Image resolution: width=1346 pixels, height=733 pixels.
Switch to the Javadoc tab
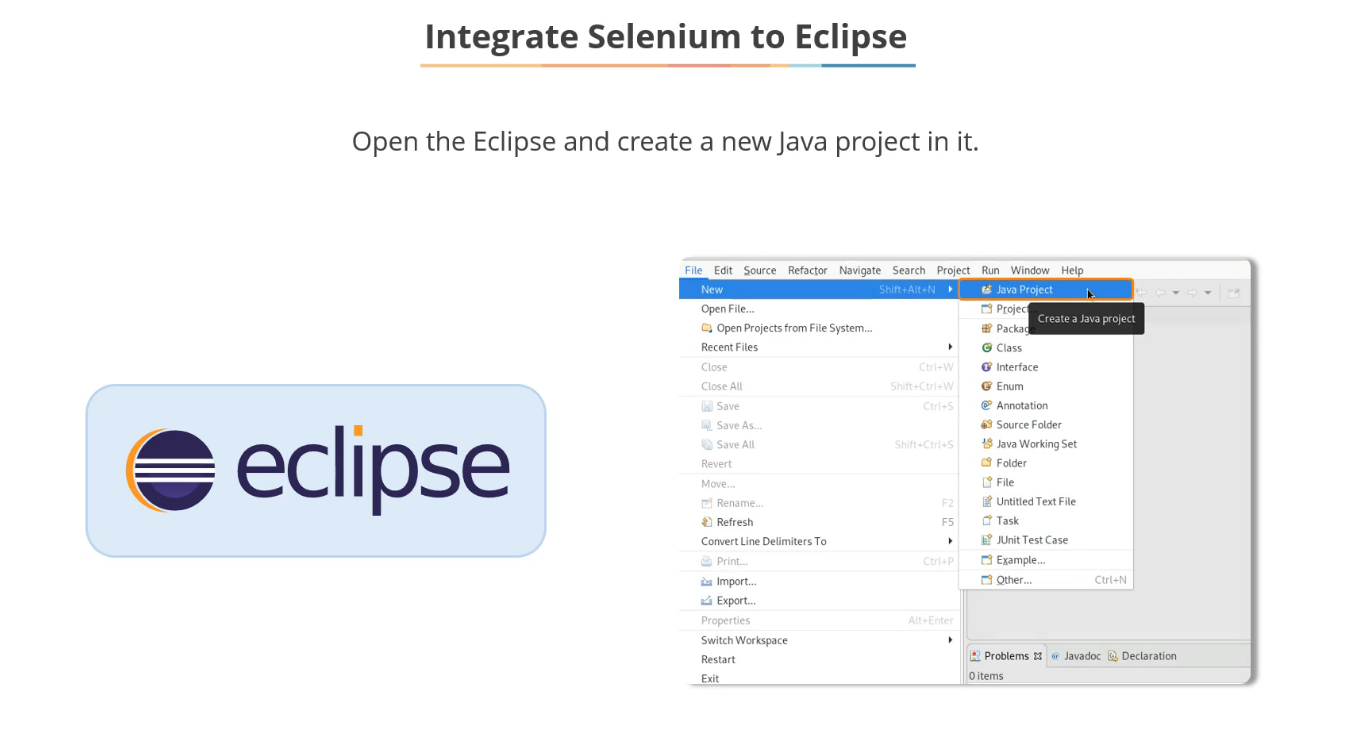click(1076, 656)
